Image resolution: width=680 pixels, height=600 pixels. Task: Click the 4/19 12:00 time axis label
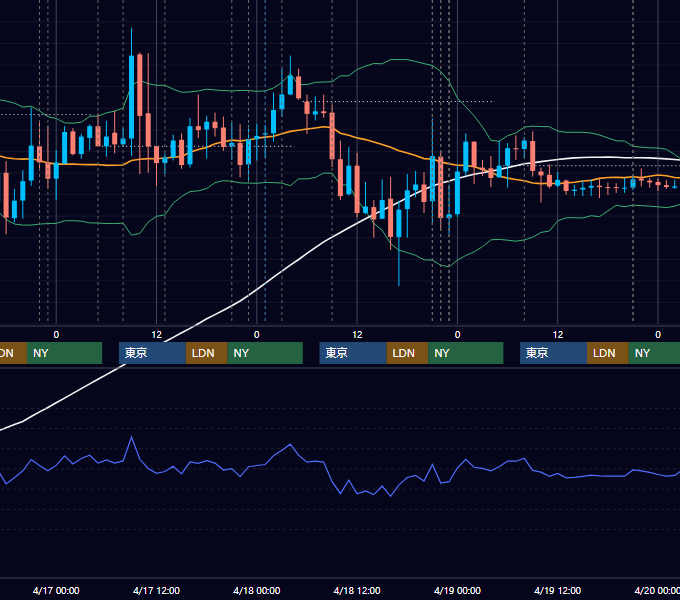tap(557, 590)
